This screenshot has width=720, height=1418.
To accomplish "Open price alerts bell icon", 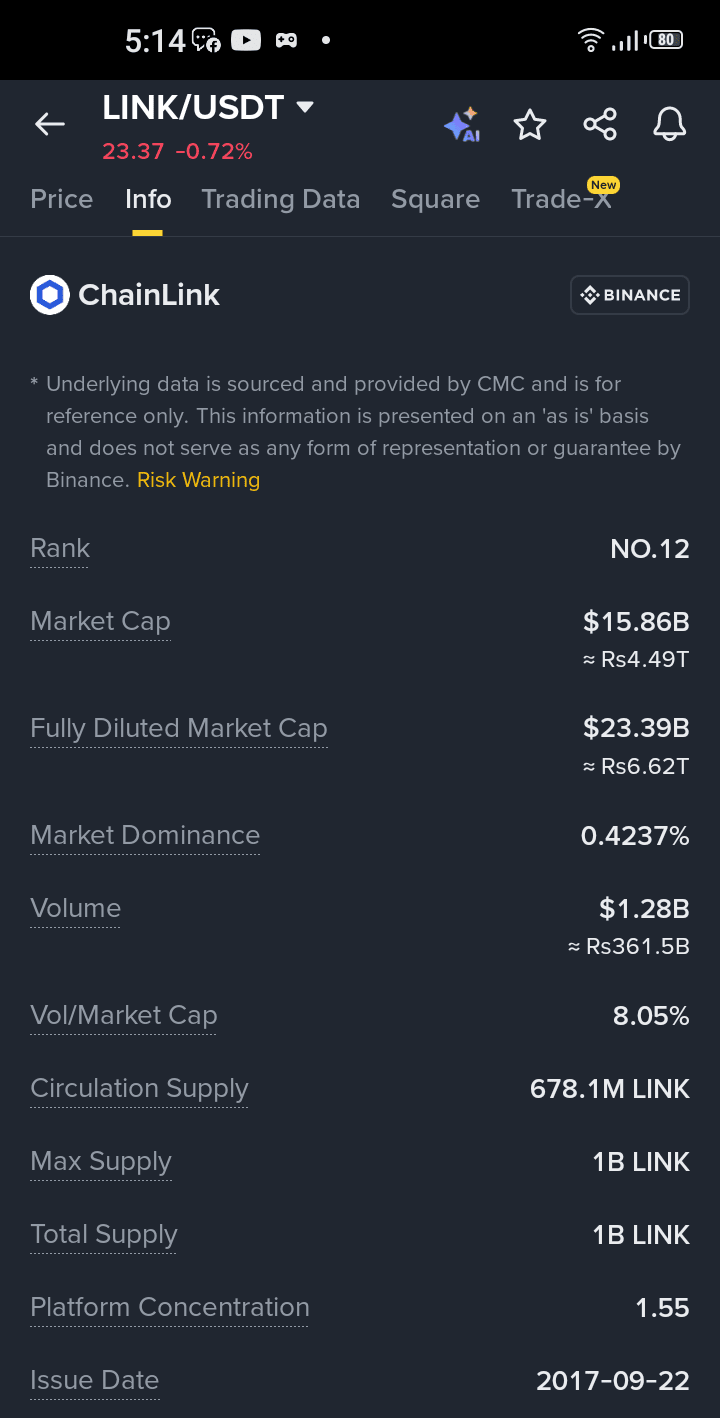I will pyautogui.click(x=670, y=125).
